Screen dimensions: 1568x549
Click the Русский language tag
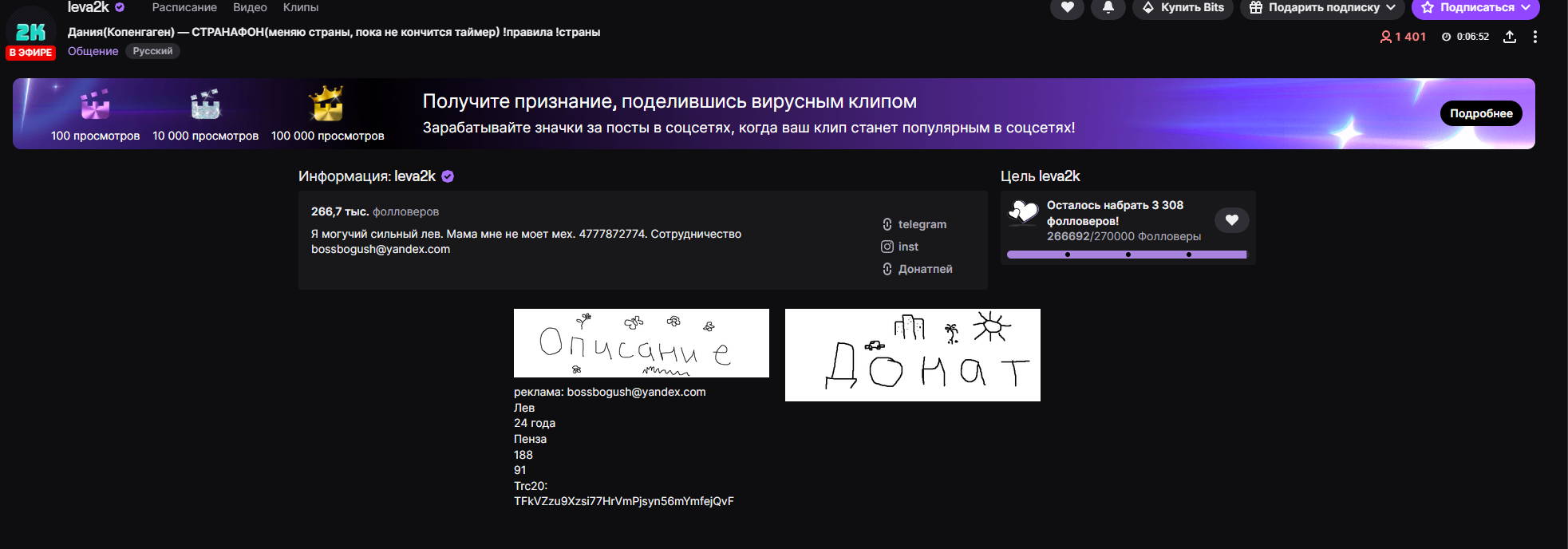tap(152, 51)
